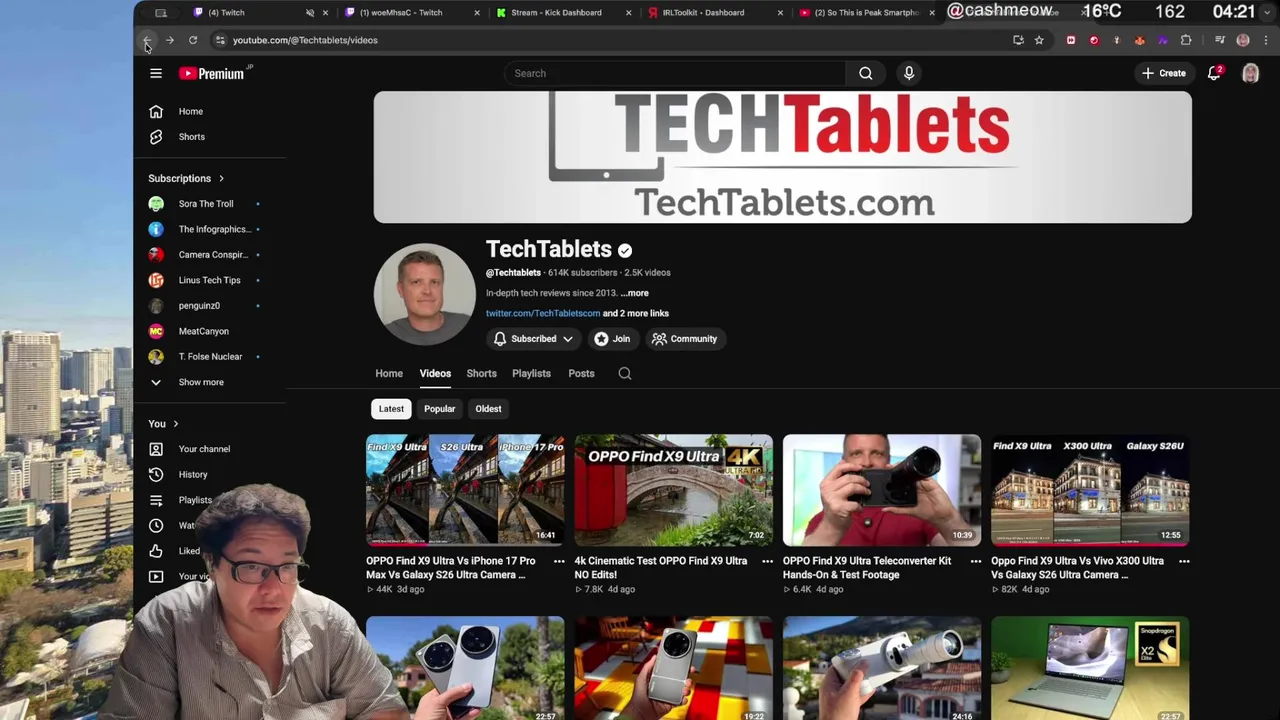Select the Latest sort chip
Viewport: 1280px width, 720px height.
point(391,409)
